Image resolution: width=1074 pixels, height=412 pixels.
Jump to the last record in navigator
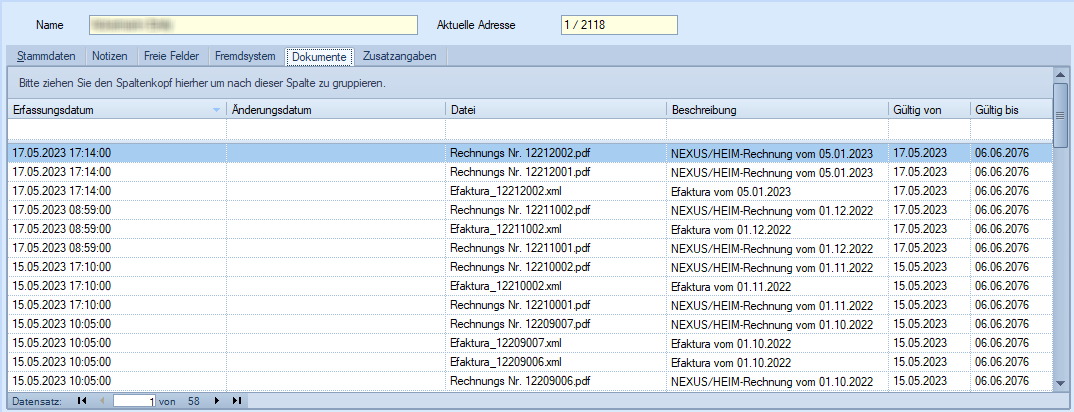point(236,401)
